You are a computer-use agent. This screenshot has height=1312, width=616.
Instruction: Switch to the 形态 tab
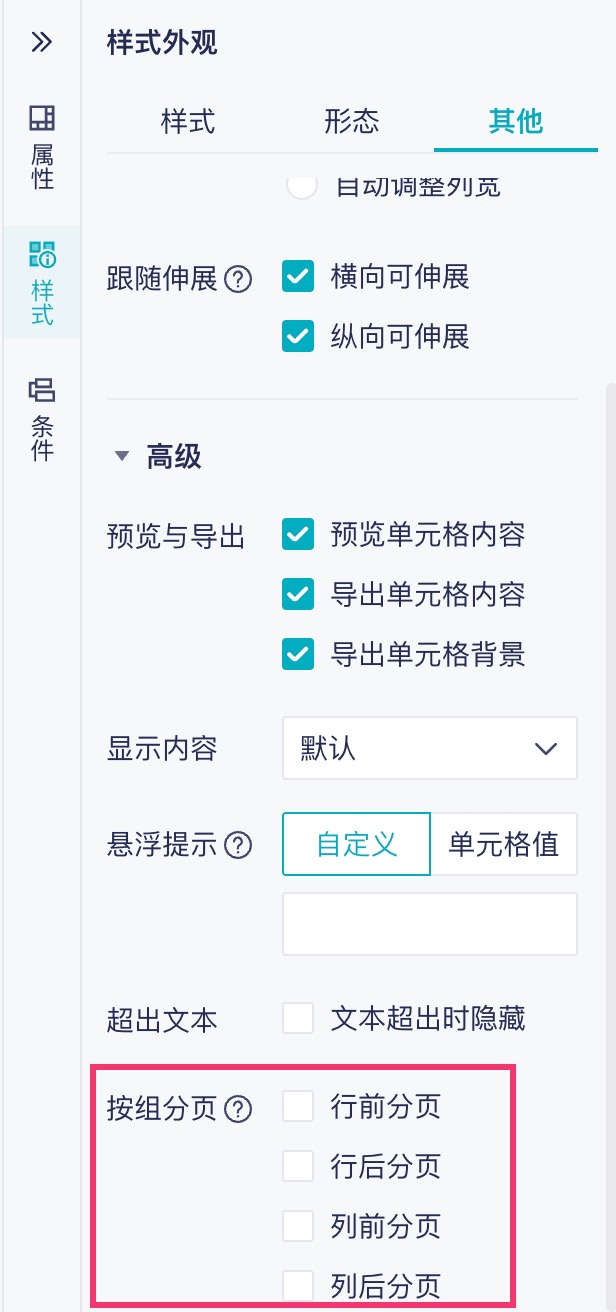pos(352,121)
